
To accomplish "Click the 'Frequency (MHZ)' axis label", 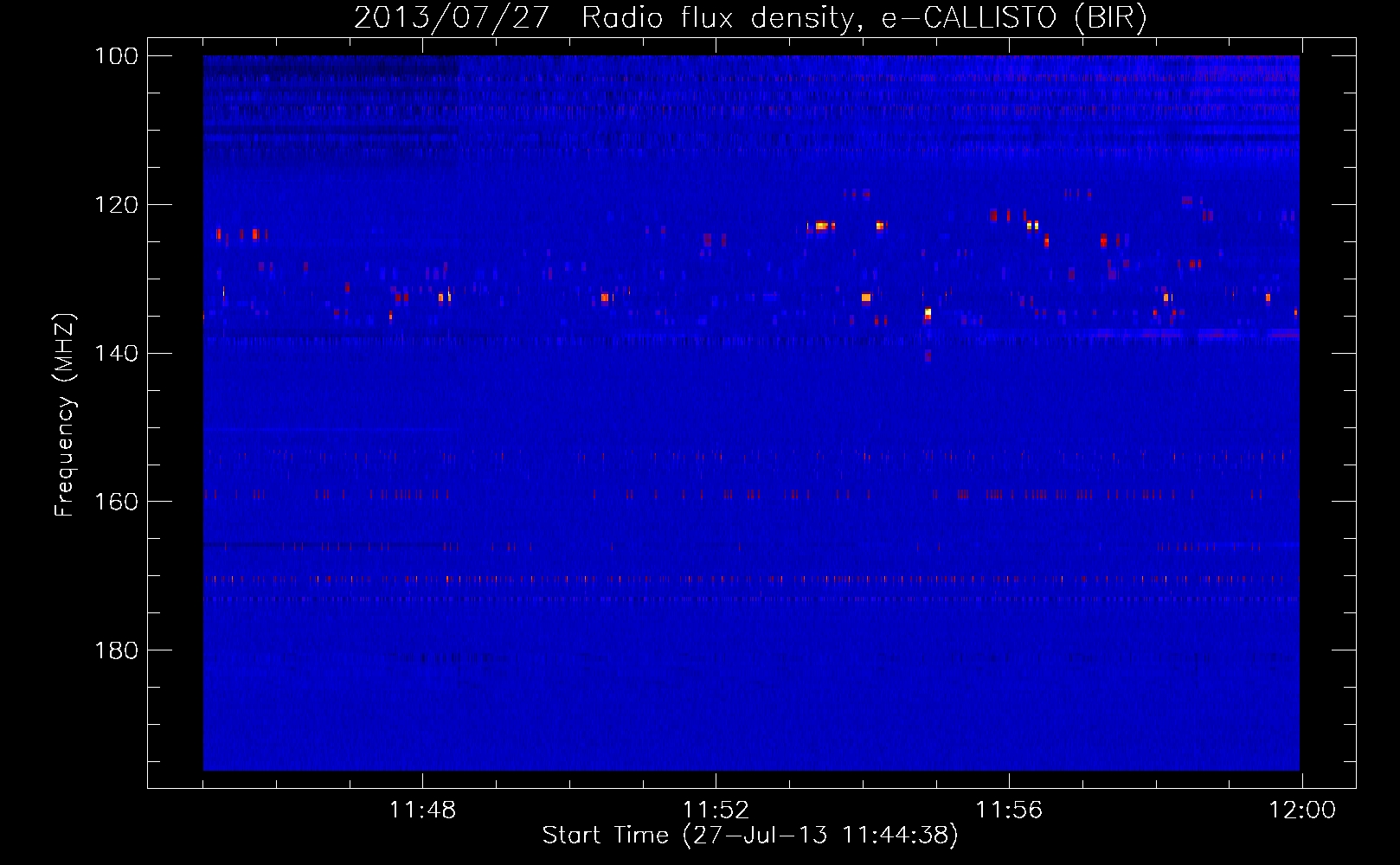I will [x=65, y=414].
